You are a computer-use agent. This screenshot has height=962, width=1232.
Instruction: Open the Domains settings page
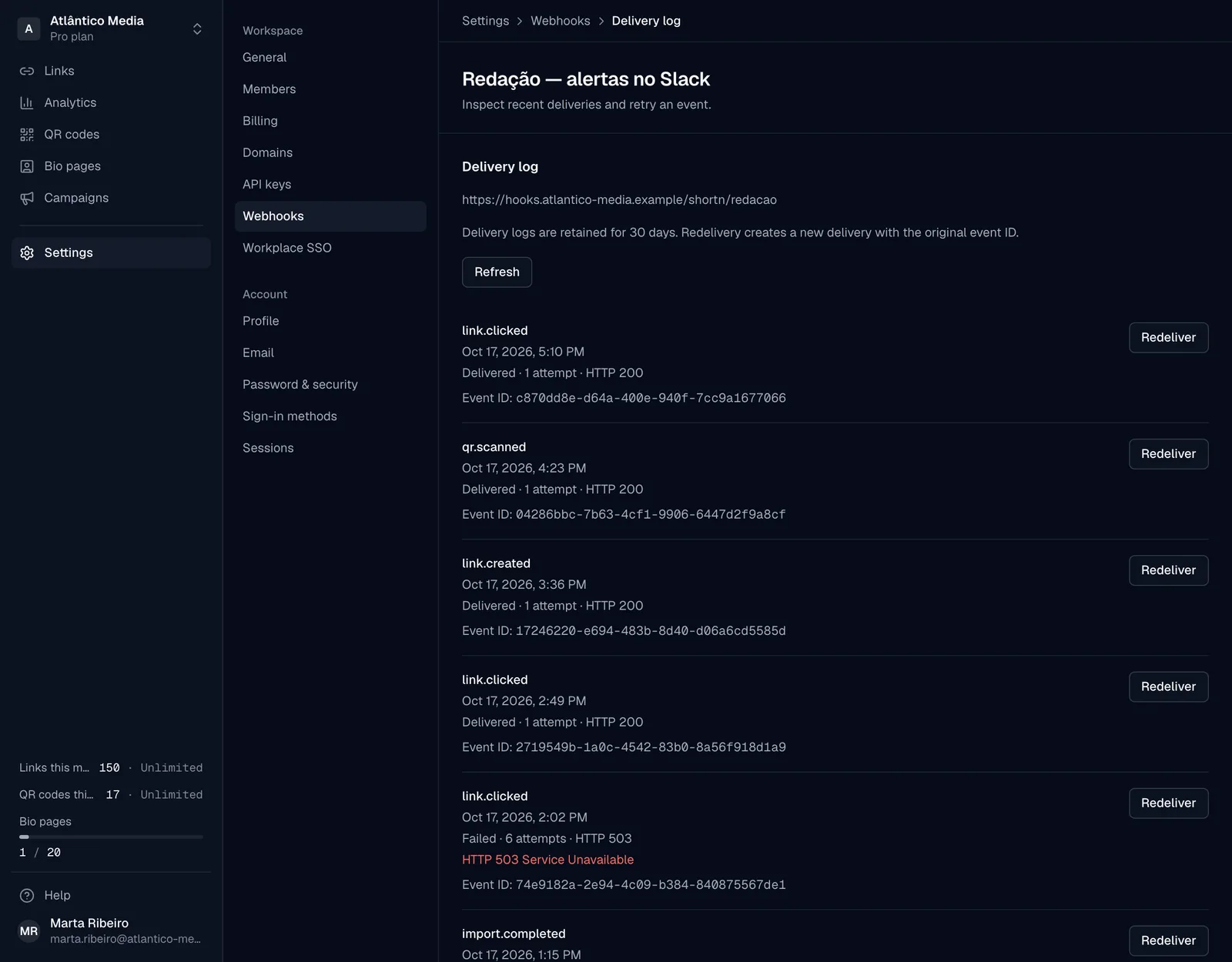(330, 152)
